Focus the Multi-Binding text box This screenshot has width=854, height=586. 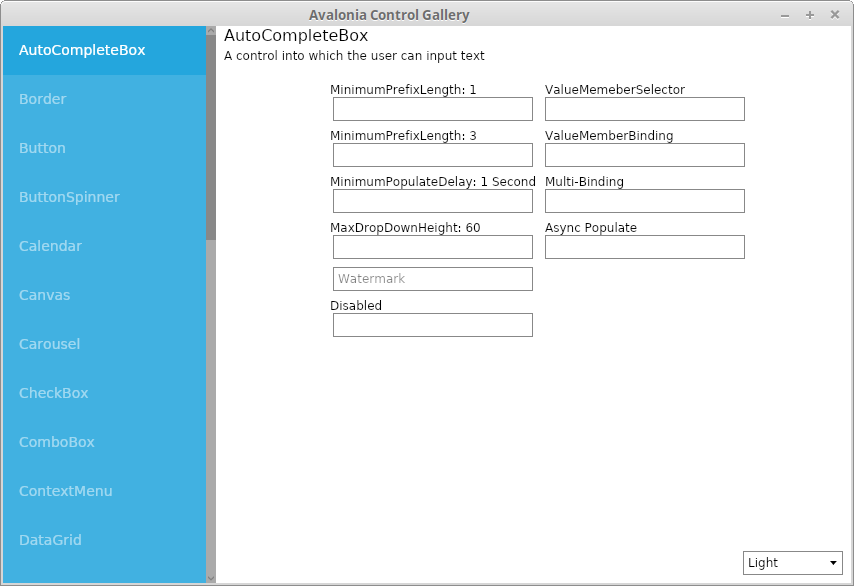pyautogui.click(x=644, y=201)
